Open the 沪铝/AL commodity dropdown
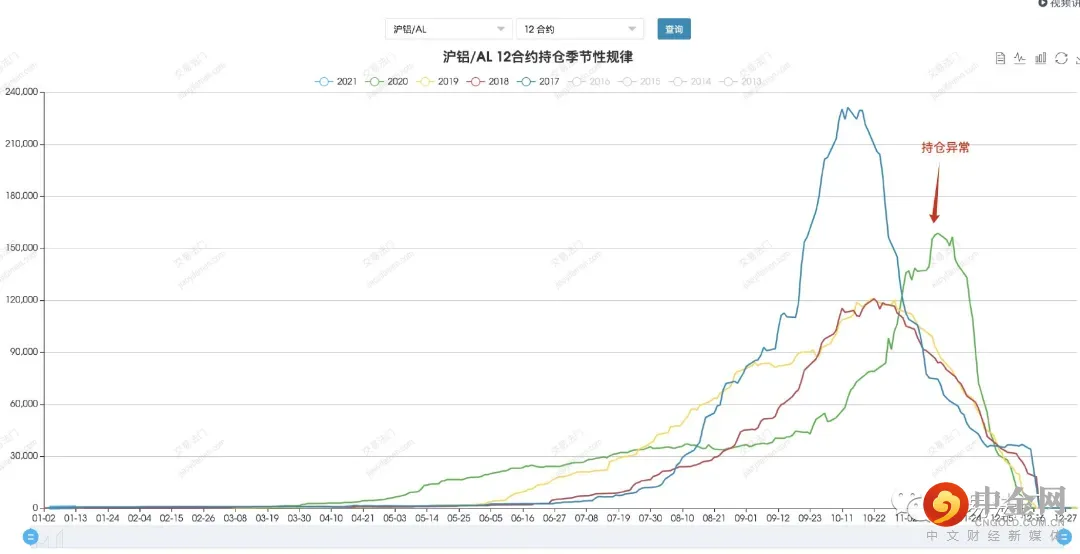This screenshot has width=1080, height=554. [447, 29]
